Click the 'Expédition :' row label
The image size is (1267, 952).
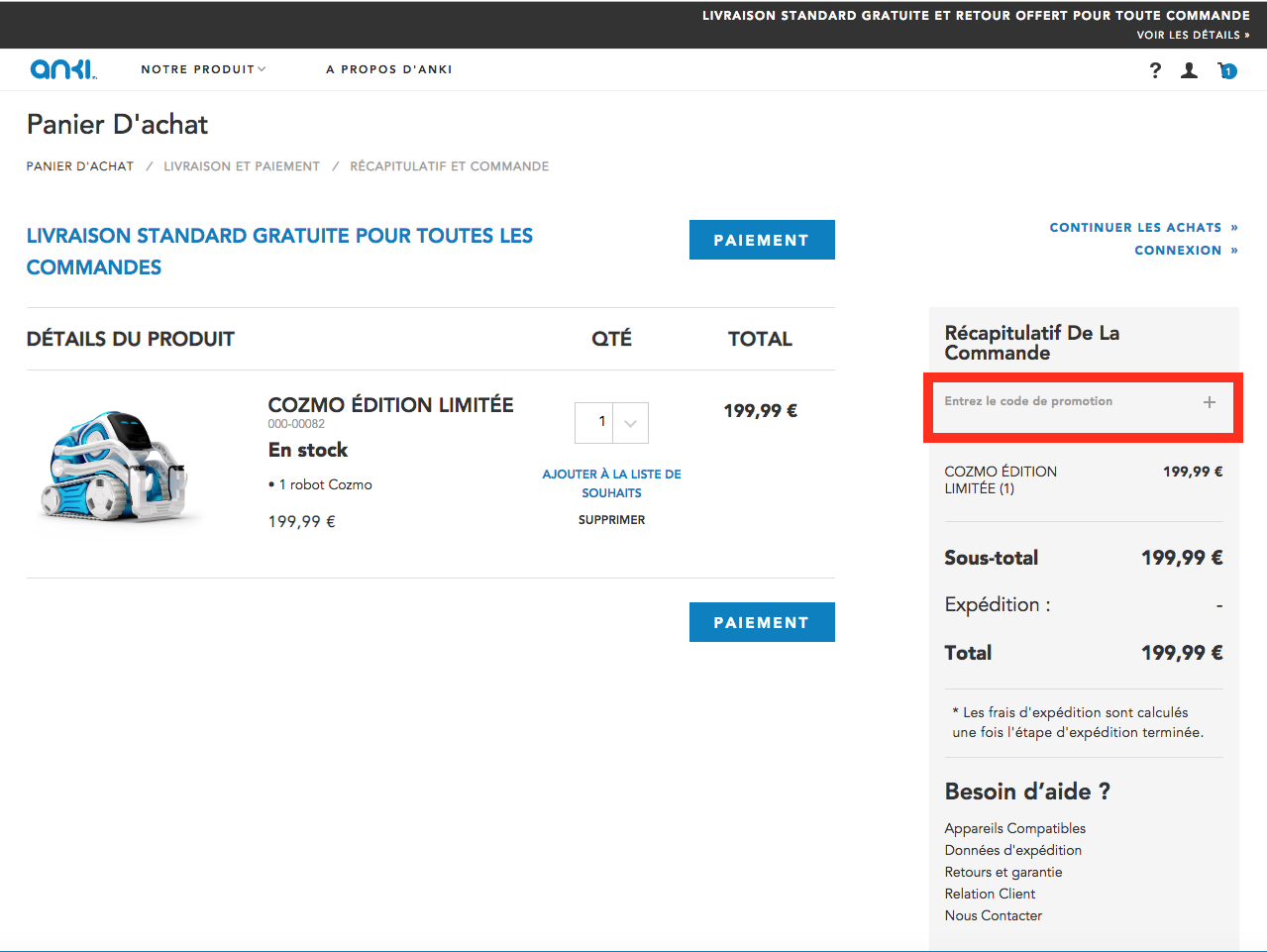pyautogui.click(x=998, y=604)
